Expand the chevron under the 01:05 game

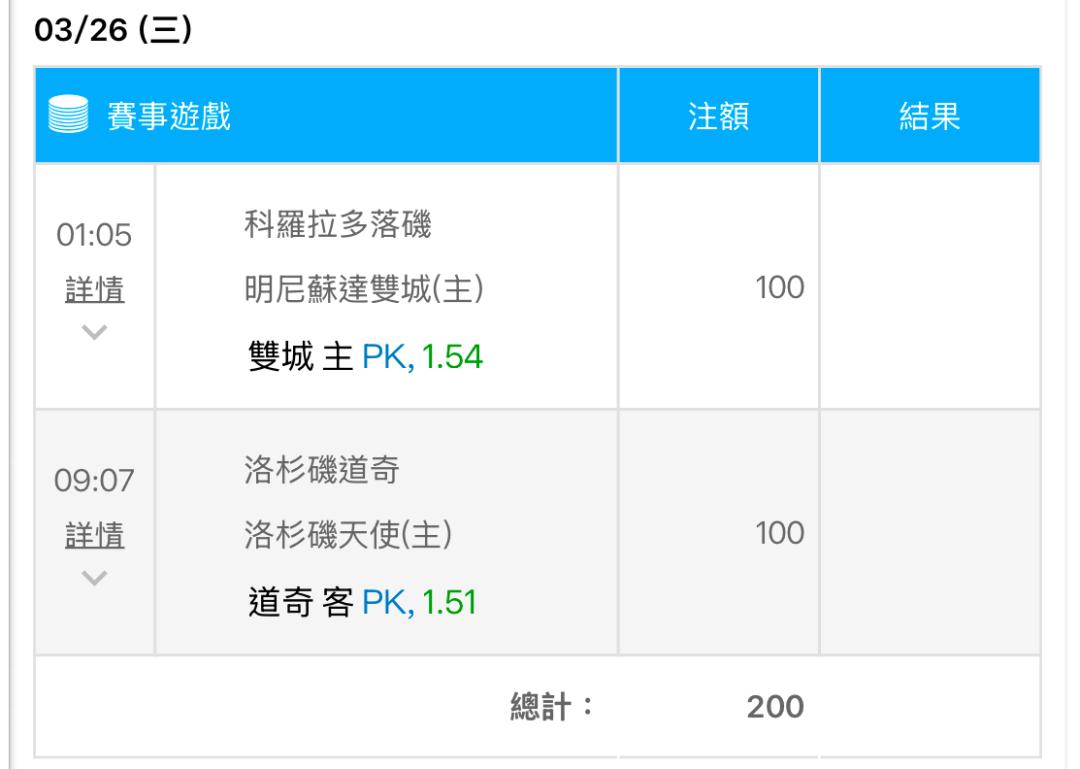point(94,332)
